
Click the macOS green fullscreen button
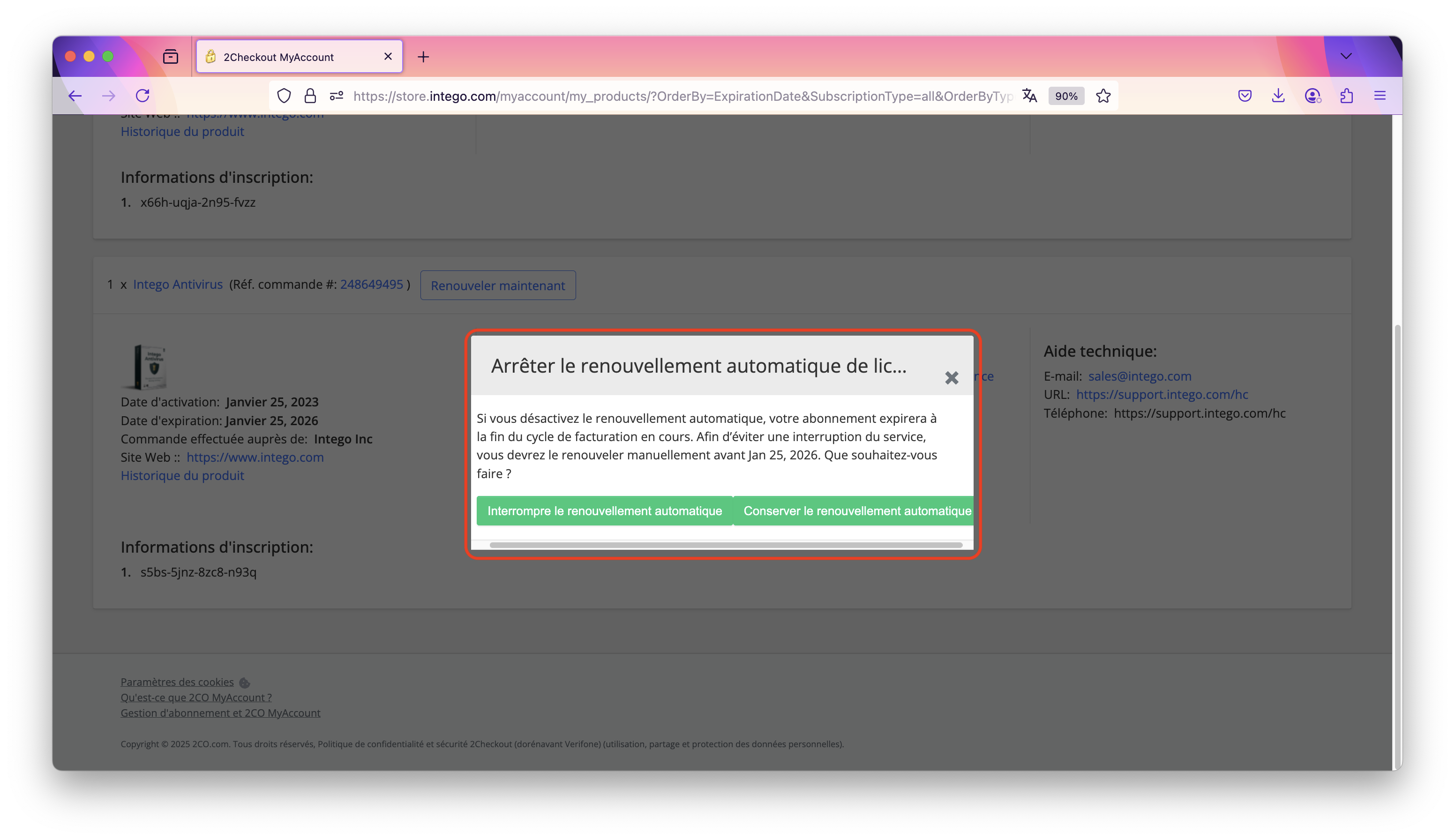[x=107, y=56]
